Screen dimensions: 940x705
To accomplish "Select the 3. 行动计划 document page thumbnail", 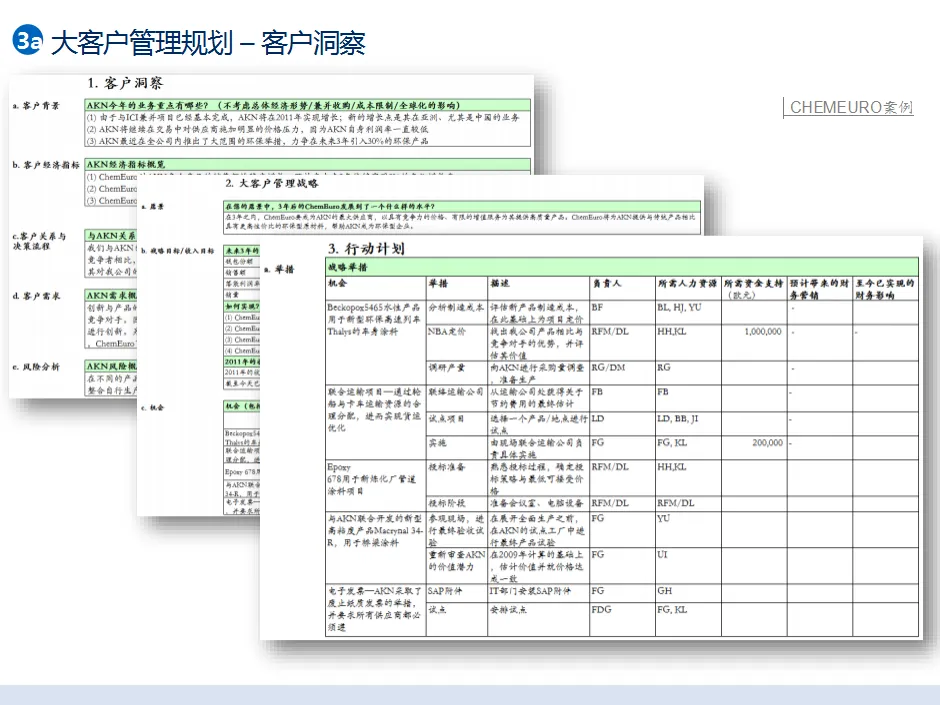I will pos(591,438).
